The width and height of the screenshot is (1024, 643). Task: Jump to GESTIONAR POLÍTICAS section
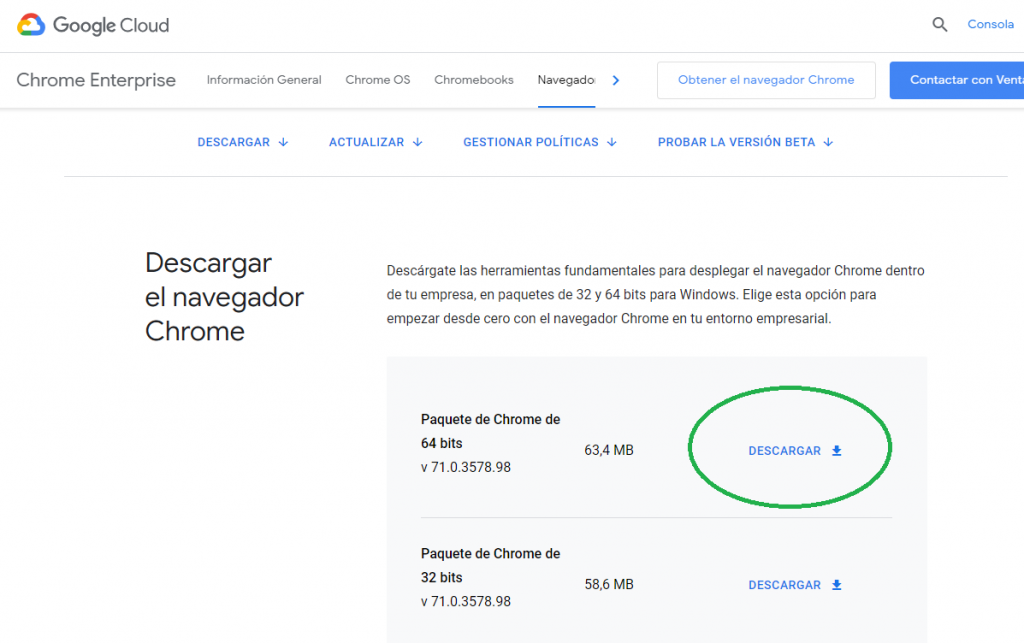(x=539, y=142)
